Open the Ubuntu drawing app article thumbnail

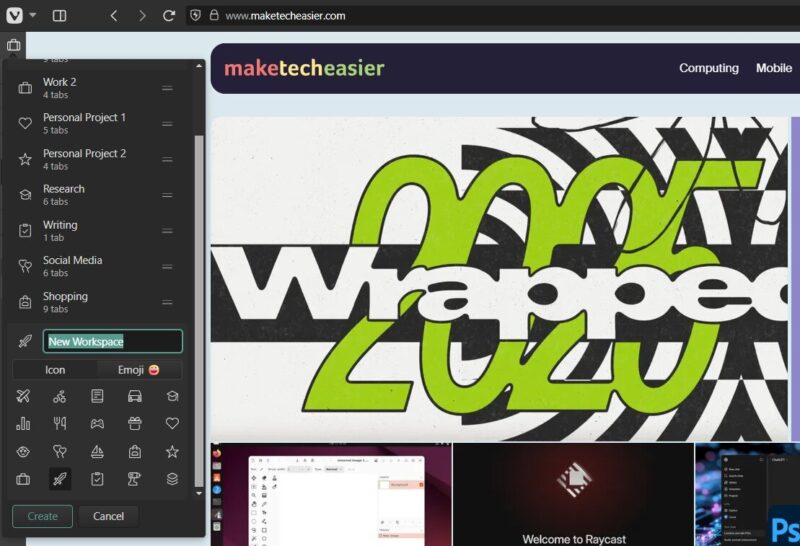coord(331,494)
